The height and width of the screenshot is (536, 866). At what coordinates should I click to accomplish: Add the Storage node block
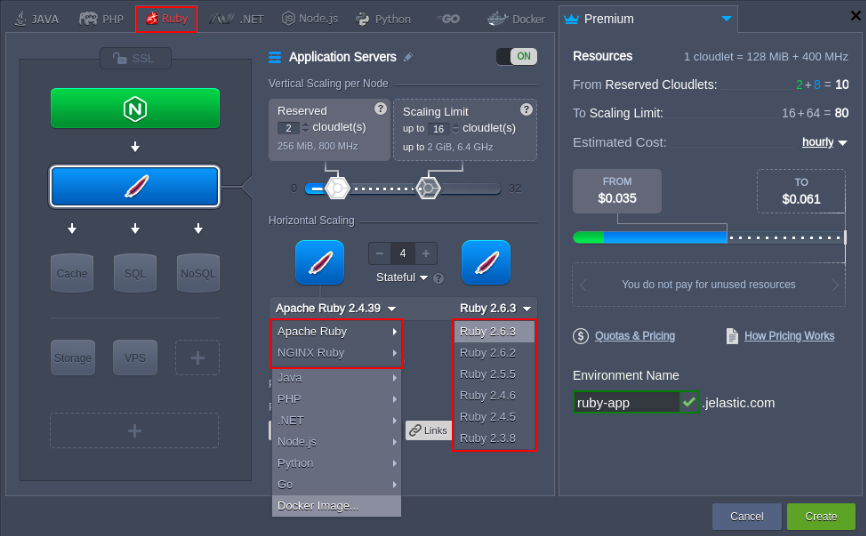pos(72,357)
